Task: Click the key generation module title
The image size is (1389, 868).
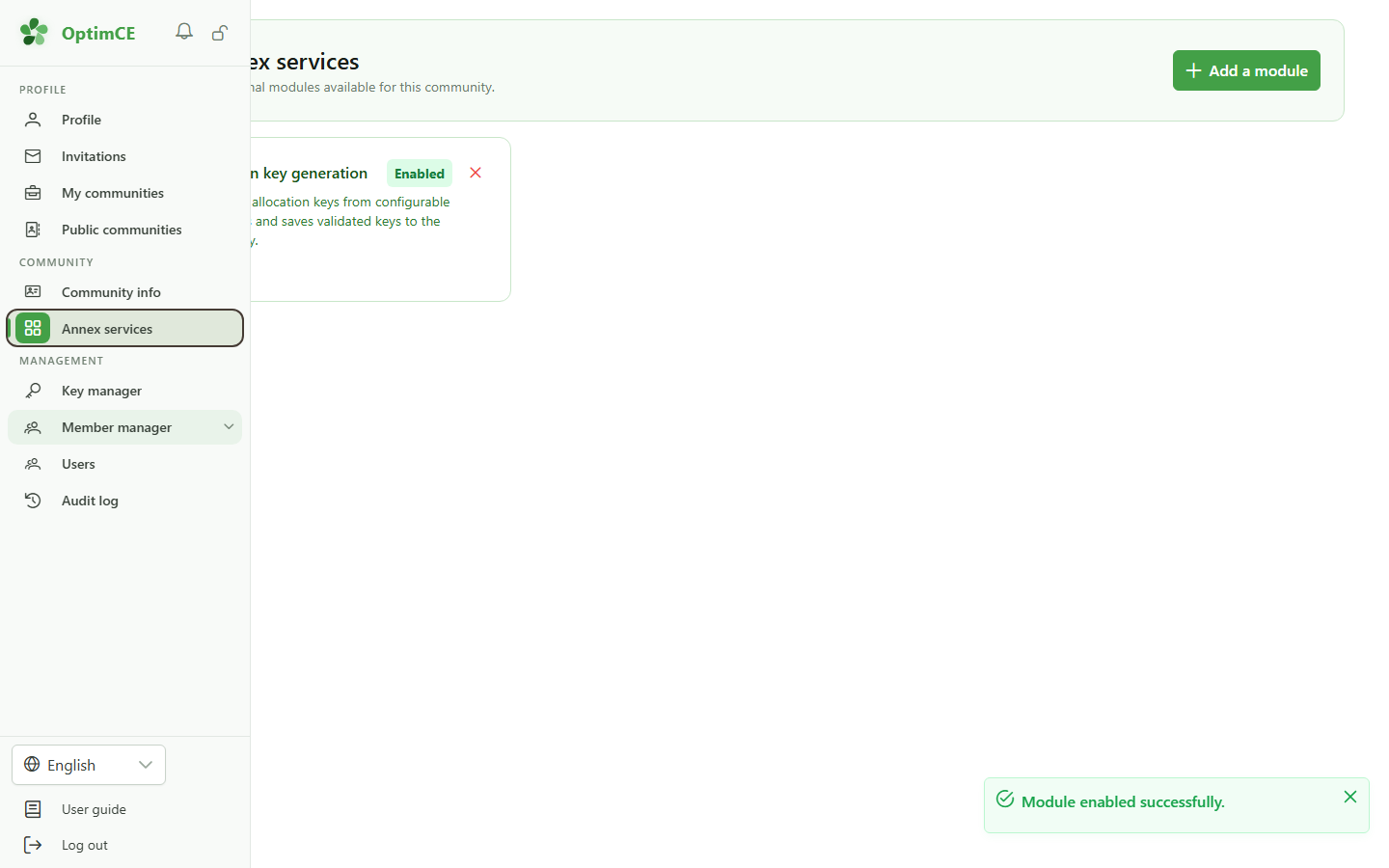Action: pos(309,174)
